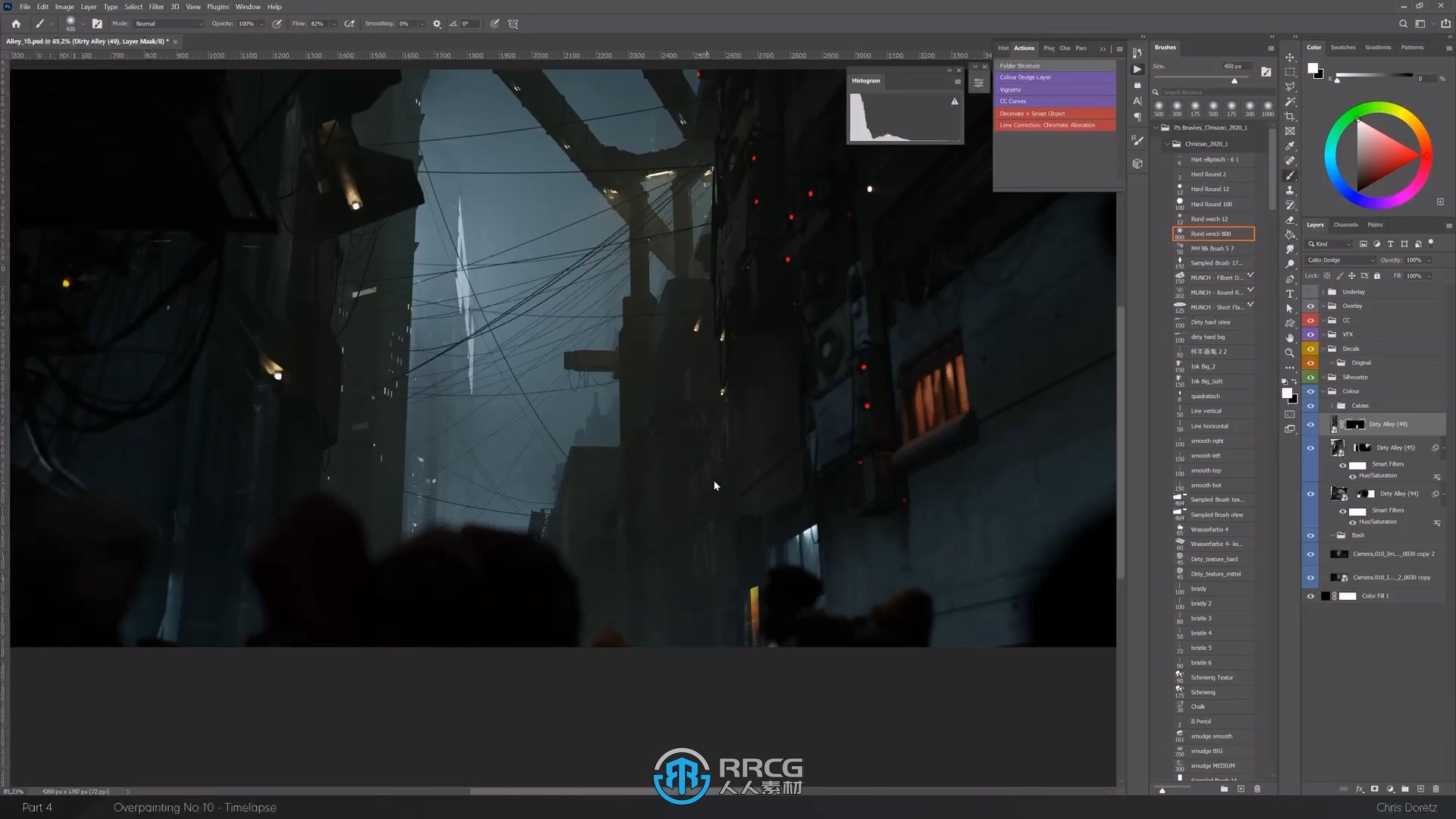Viewport: 1456px width, 819px height.
Task: Select the Magic Wand tool
Action: (x=1289, y=102)
